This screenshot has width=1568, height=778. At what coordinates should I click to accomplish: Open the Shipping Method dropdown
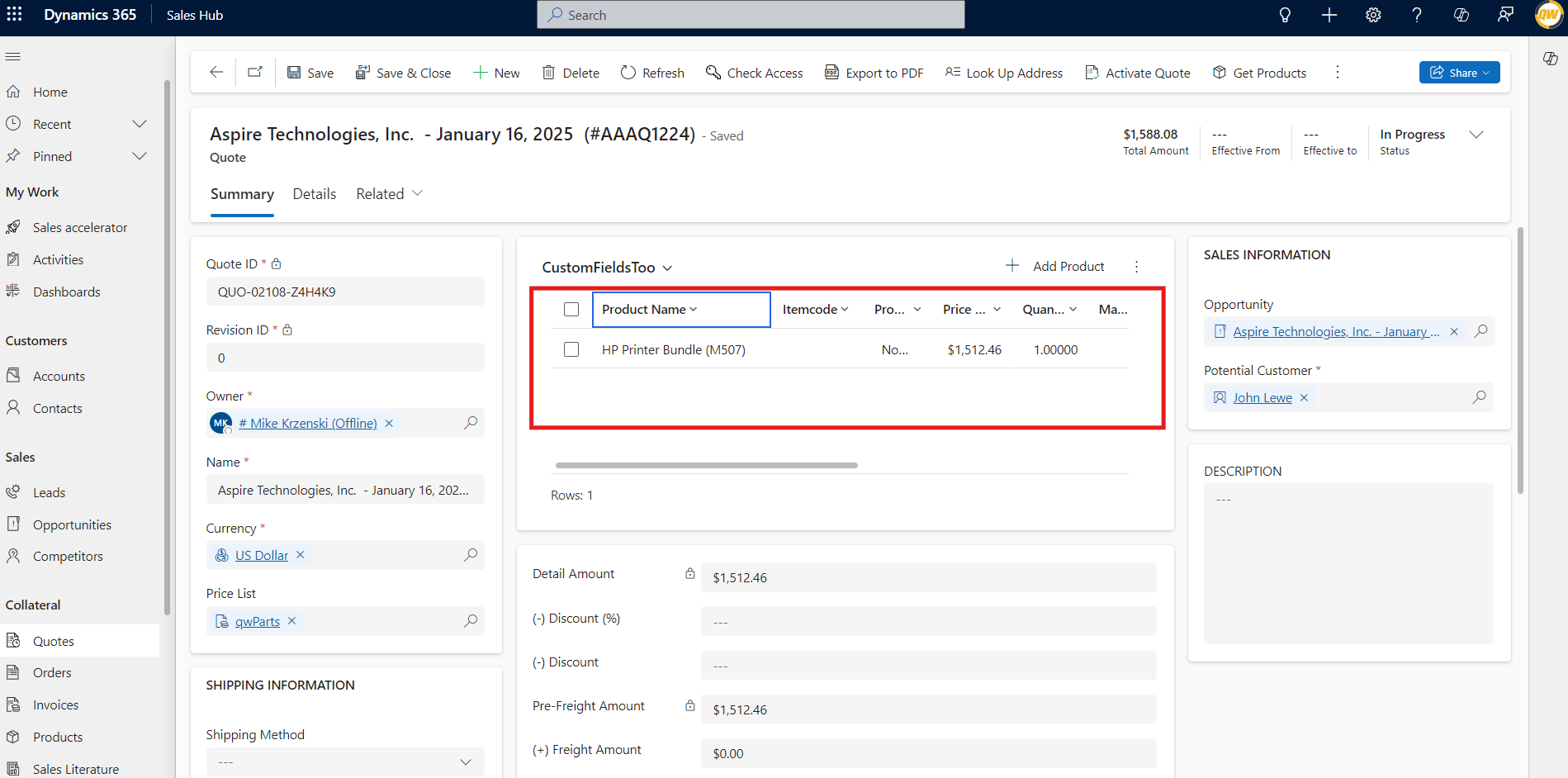(x=466, y=761)
